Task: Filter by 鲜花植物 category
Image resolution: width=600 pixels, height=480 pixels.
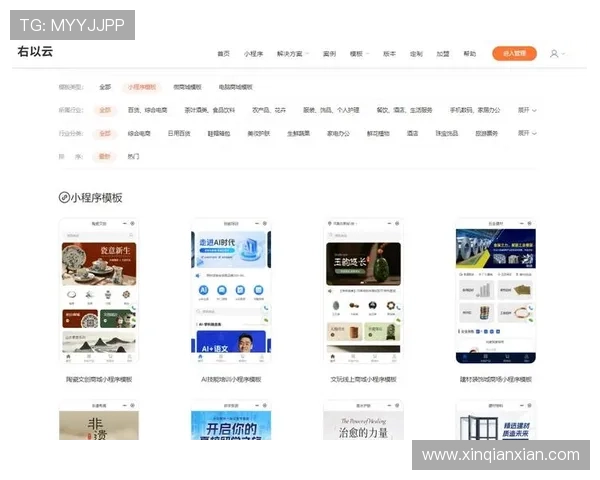Action: (378, 134)
